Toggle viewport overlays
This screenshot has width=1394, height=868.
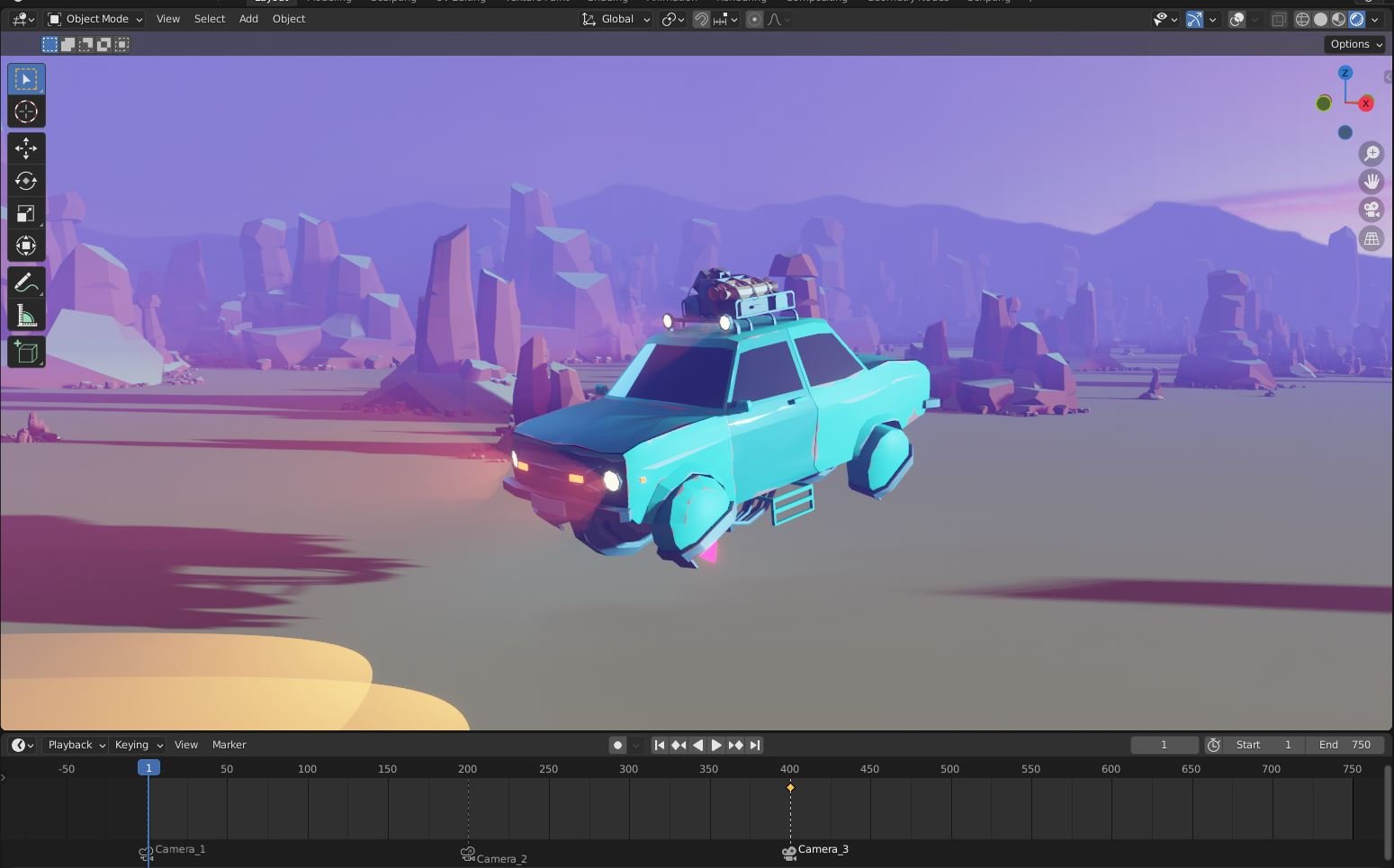(1237, 19)
